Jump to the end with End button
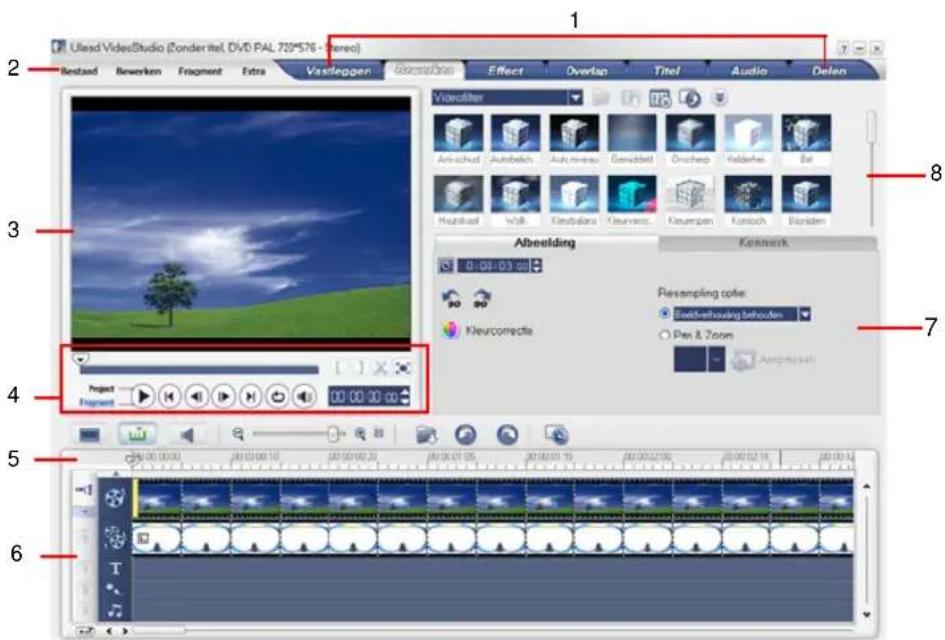This screenshot has width=945, height=640. pos(251,397)
